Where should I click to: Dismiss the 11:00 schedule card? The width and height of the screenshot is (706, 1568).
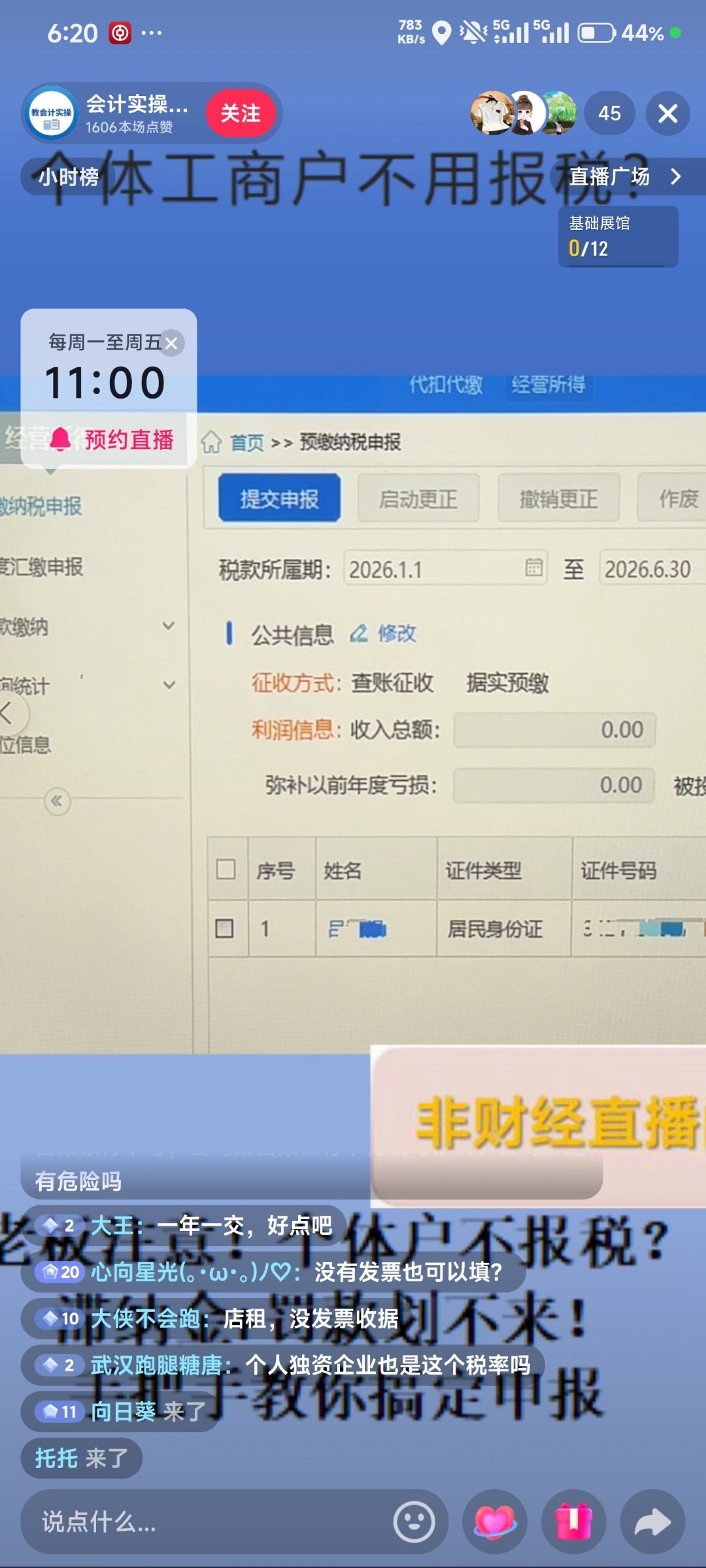click(171, 343)
